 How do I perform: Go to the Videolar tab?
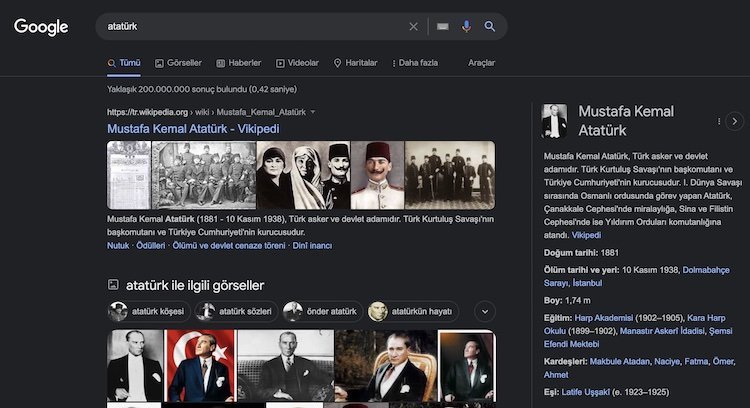[x=297, y=63]
